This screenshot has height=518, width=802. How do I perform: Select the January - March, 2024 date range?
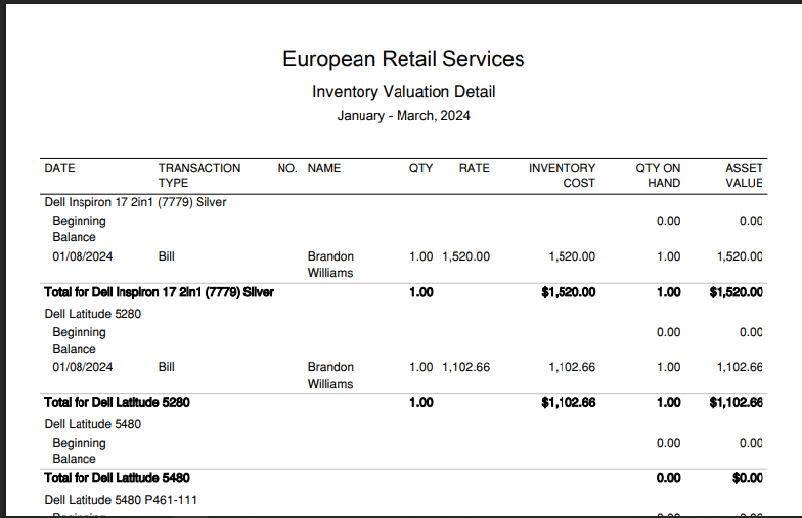pos(403,116)
